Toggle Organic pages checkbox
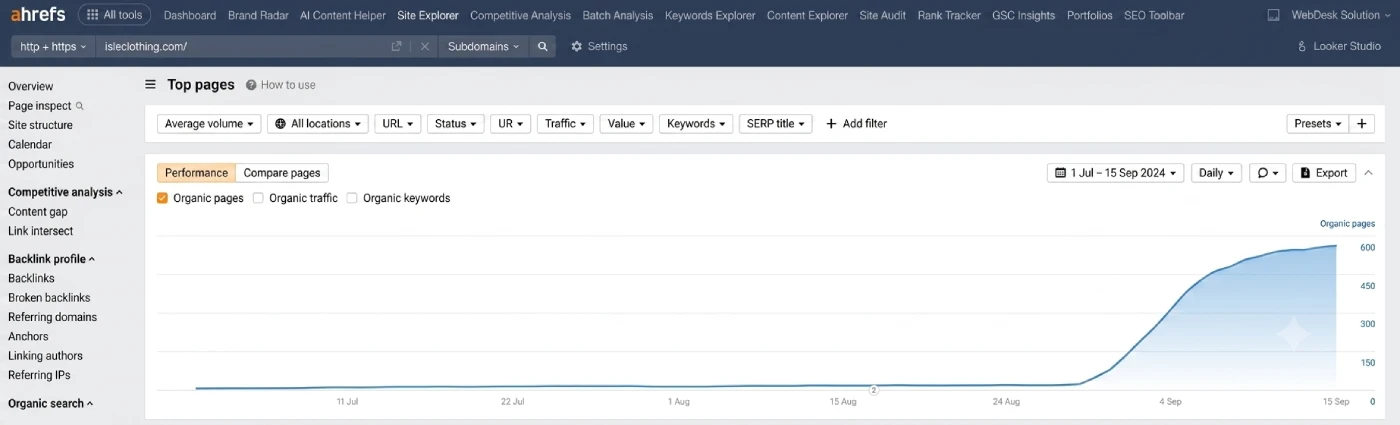 [163, 198]
